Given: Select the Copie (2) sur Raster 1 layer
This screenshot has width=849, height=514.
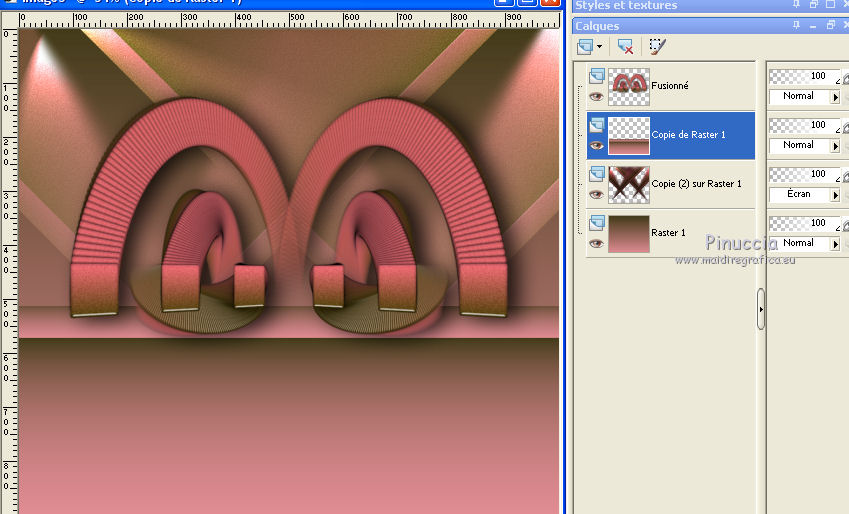Looking at the screenshot, I should click(696, 184).
